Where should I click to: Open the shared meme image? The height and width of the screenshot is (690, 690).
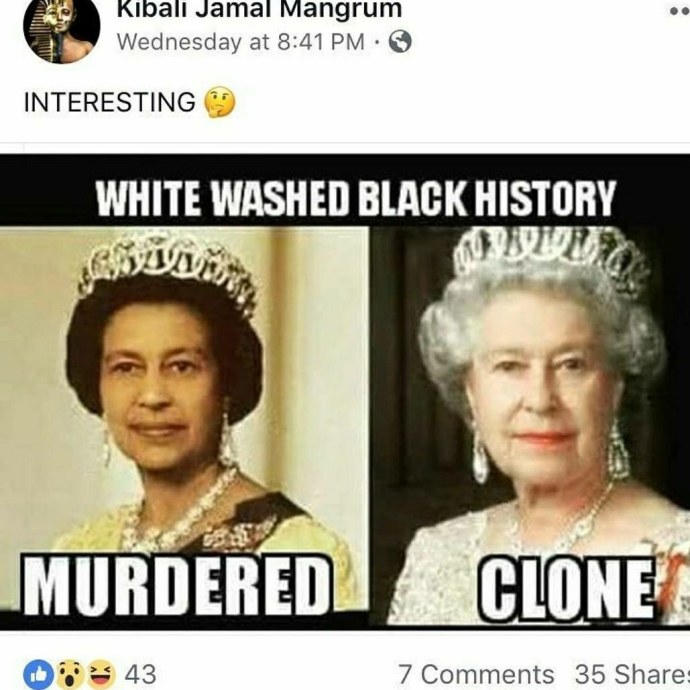point(345,392)
